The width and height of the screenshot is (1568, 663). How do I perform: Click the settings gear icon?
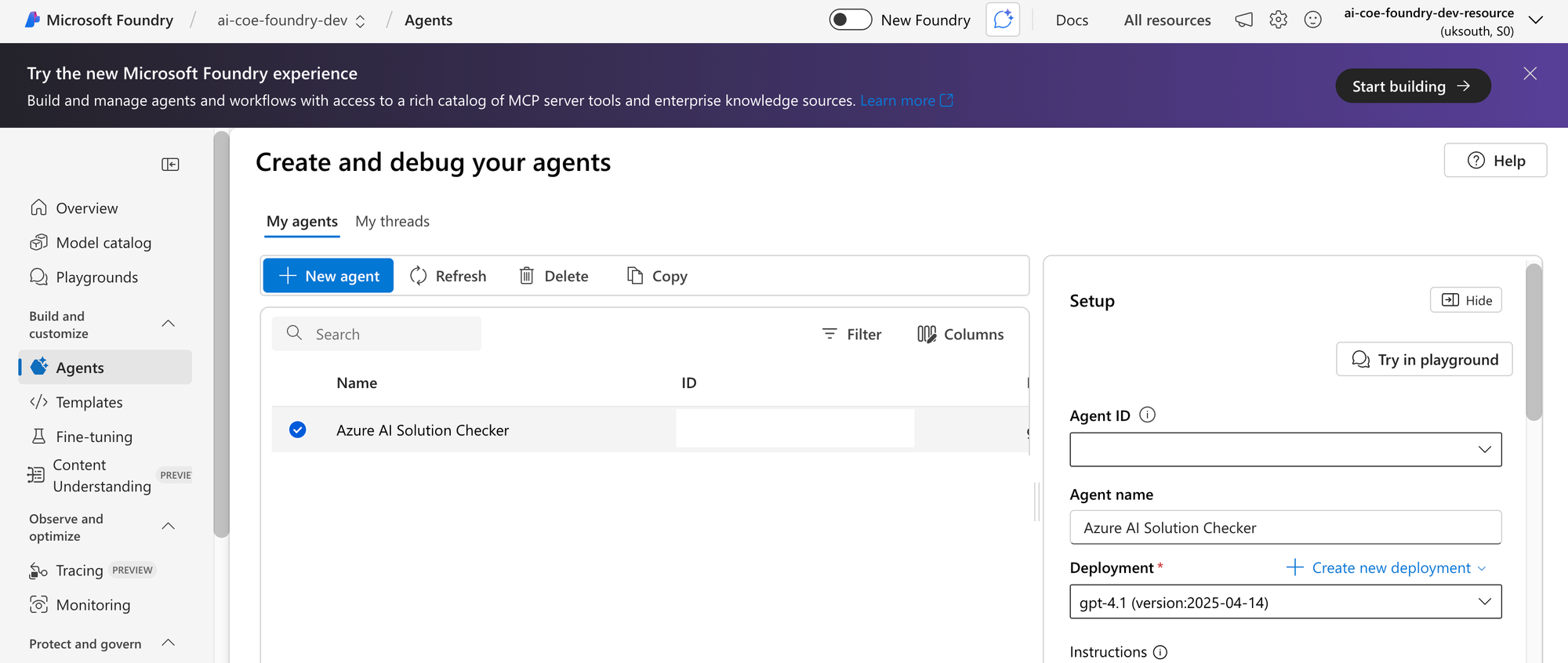(x=1278, y=20)
